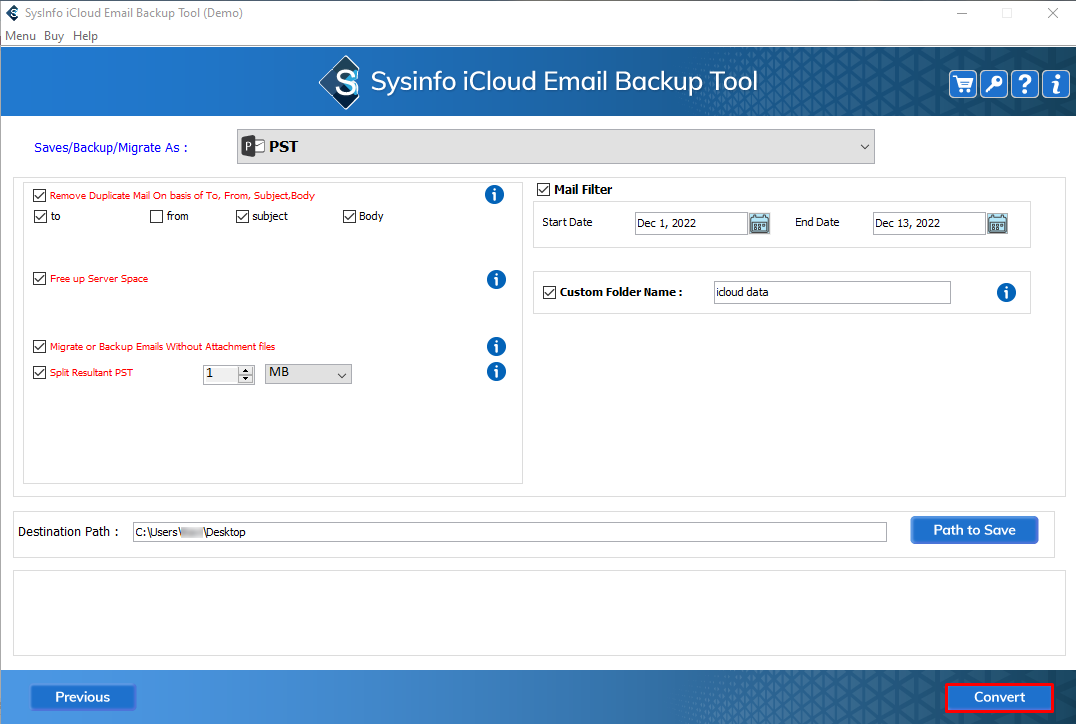Disable Free up Server Space option
The width and height of the screenshot is (1076, 724).
40,279
